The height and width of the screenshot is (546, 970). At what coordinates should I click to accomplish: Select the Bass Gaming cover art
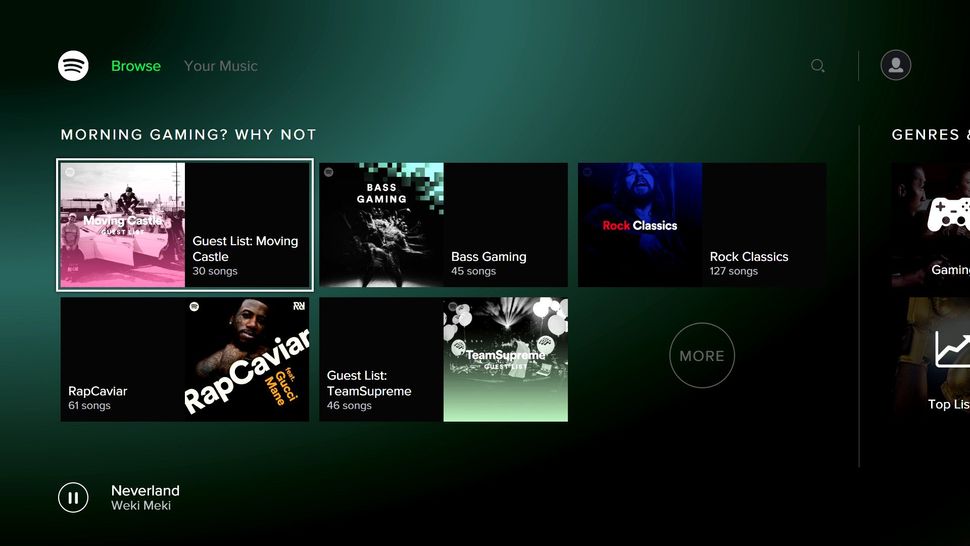(x=381, y=225)
